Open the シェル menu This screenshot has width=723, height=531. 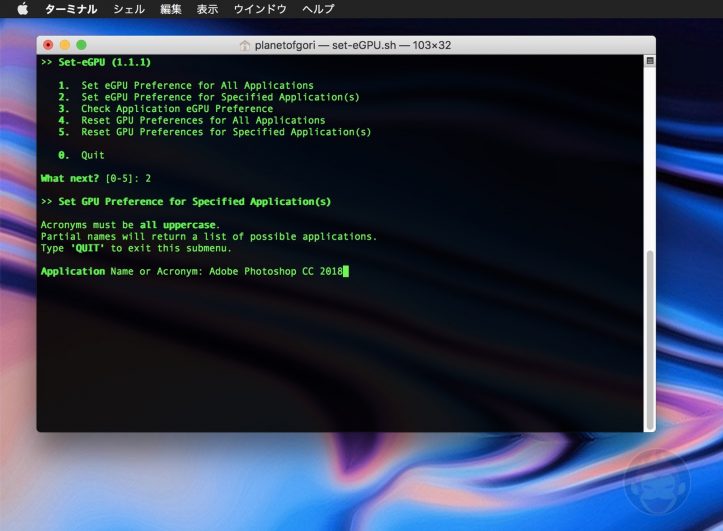128,9
